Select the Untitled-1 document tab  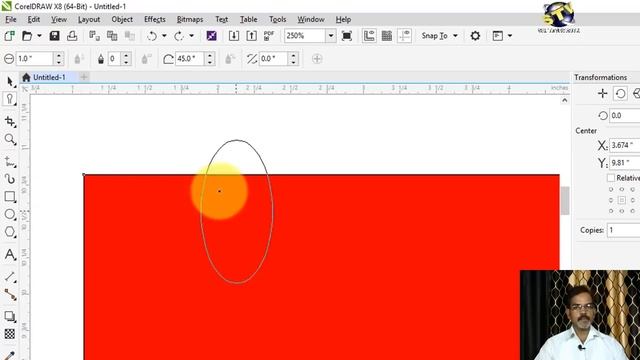click(49, 77)
